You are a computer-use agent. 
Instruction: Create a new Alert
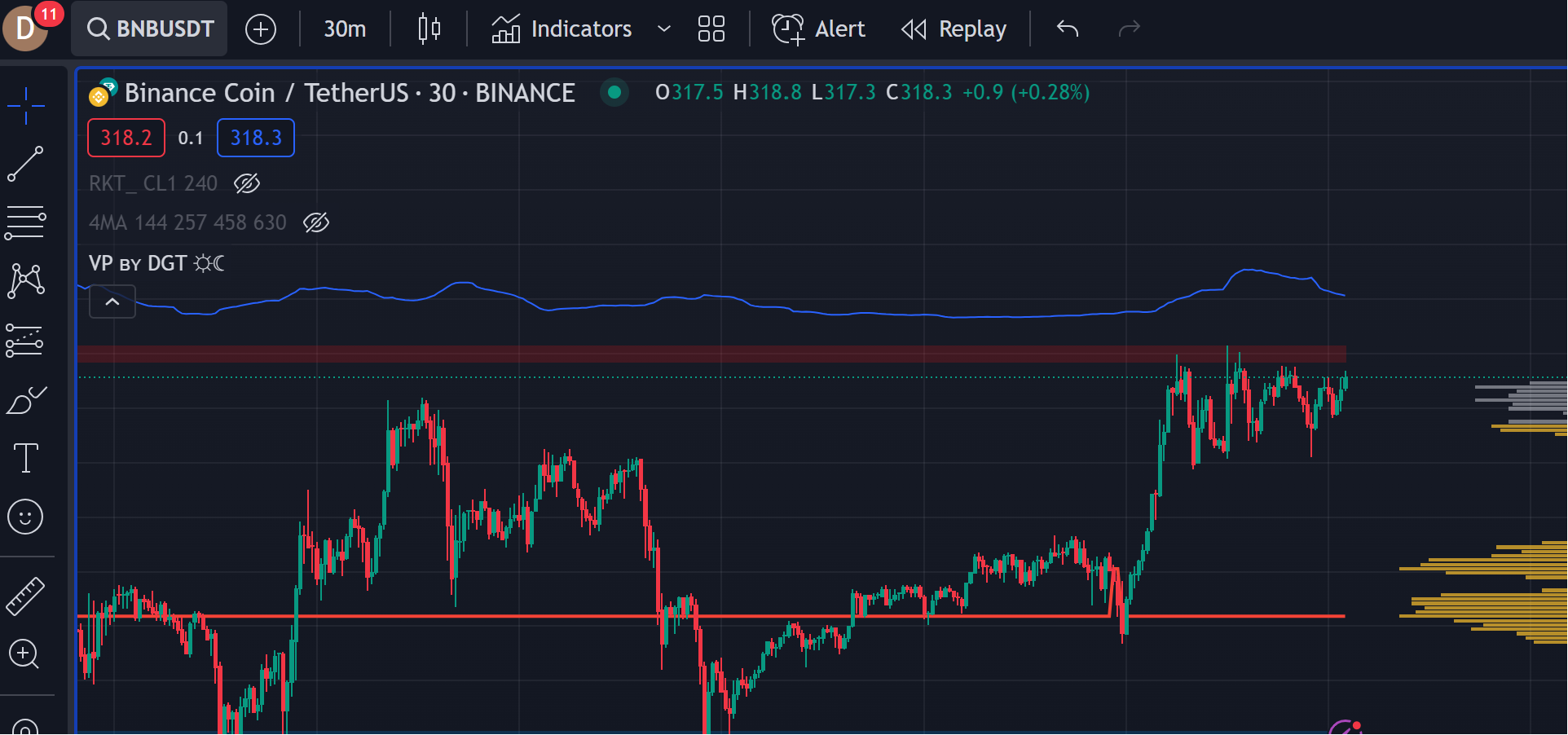tap(818, 29)
